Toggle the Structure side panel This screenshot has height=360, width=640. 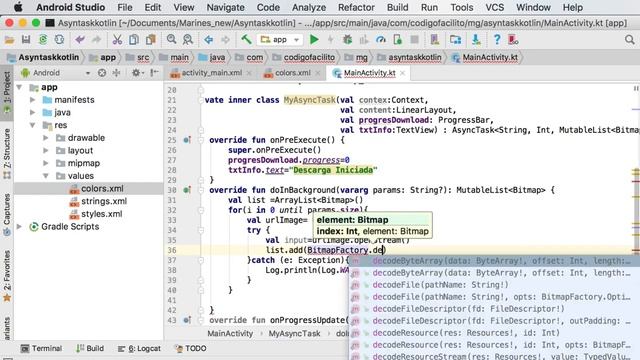click(x=7, y=154)
